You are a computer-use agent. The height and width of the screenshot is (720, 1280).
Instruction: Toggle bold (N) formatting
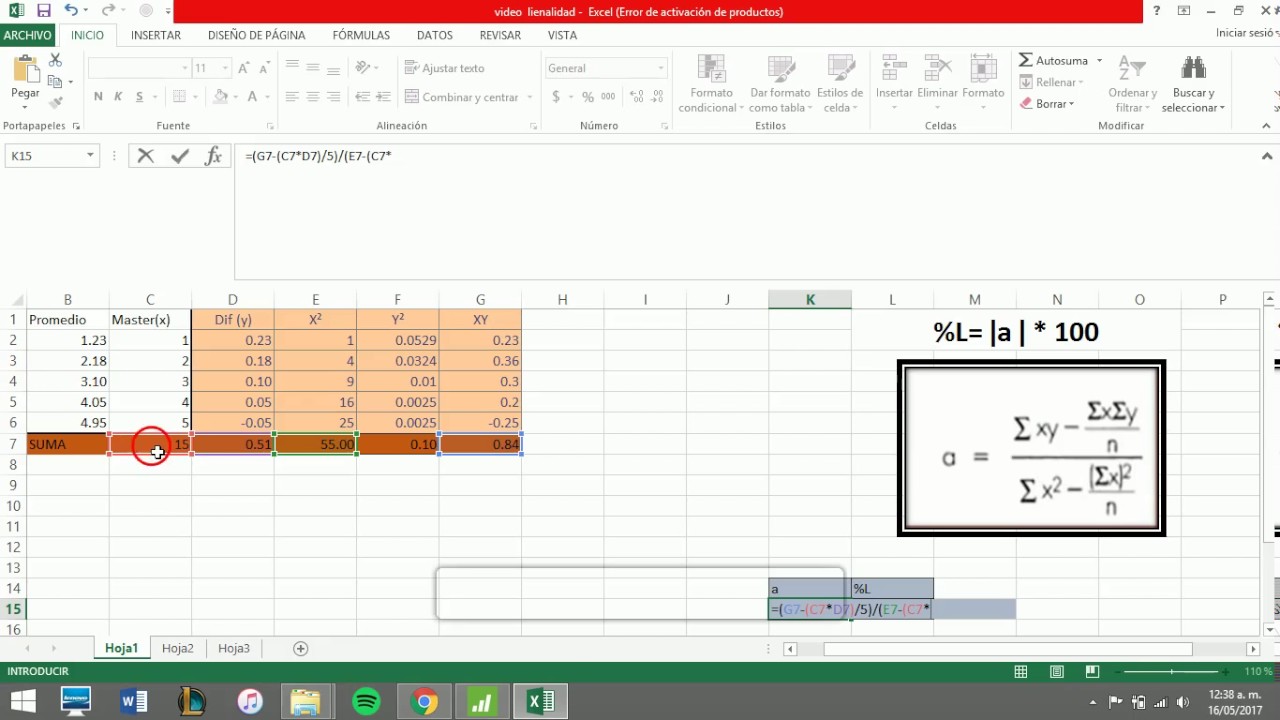[x=98, y=97]
